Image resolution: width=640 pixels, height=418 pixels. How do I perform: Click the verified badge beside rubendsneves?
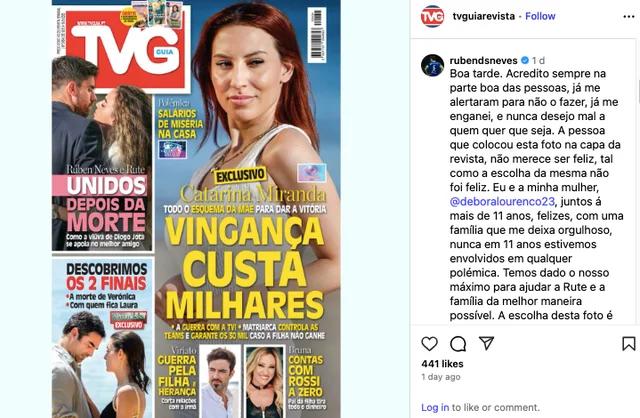(x=525, y=60)
